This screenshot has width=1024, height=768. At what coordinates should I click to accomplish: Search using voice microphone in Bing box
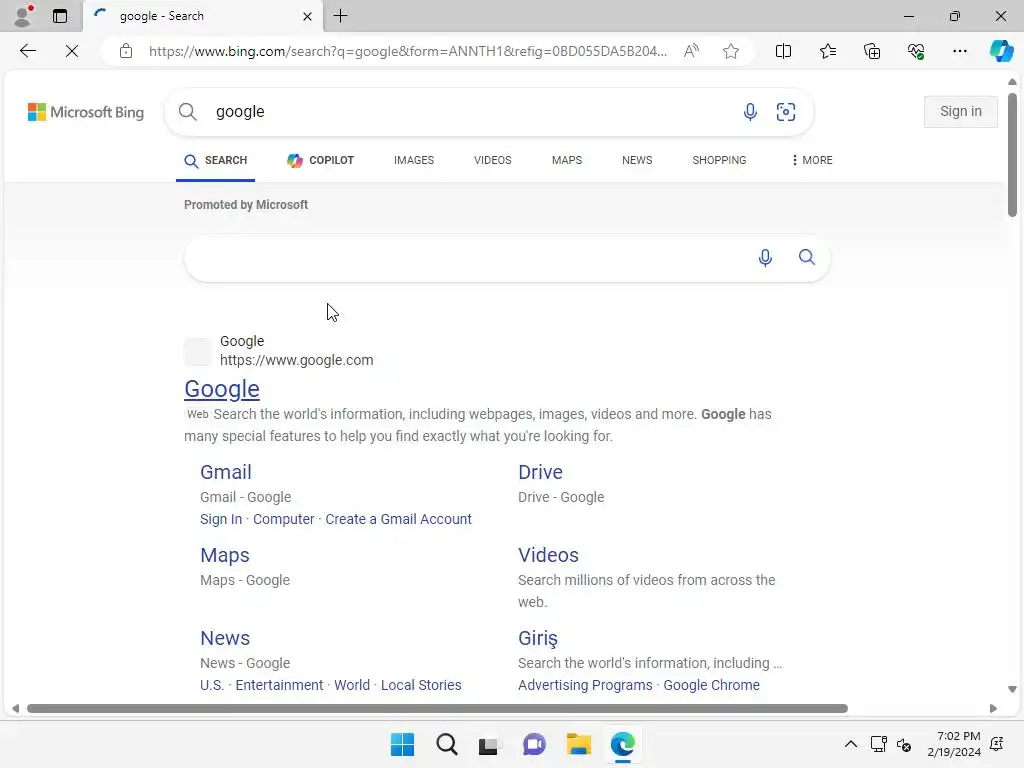click(750, 112)
